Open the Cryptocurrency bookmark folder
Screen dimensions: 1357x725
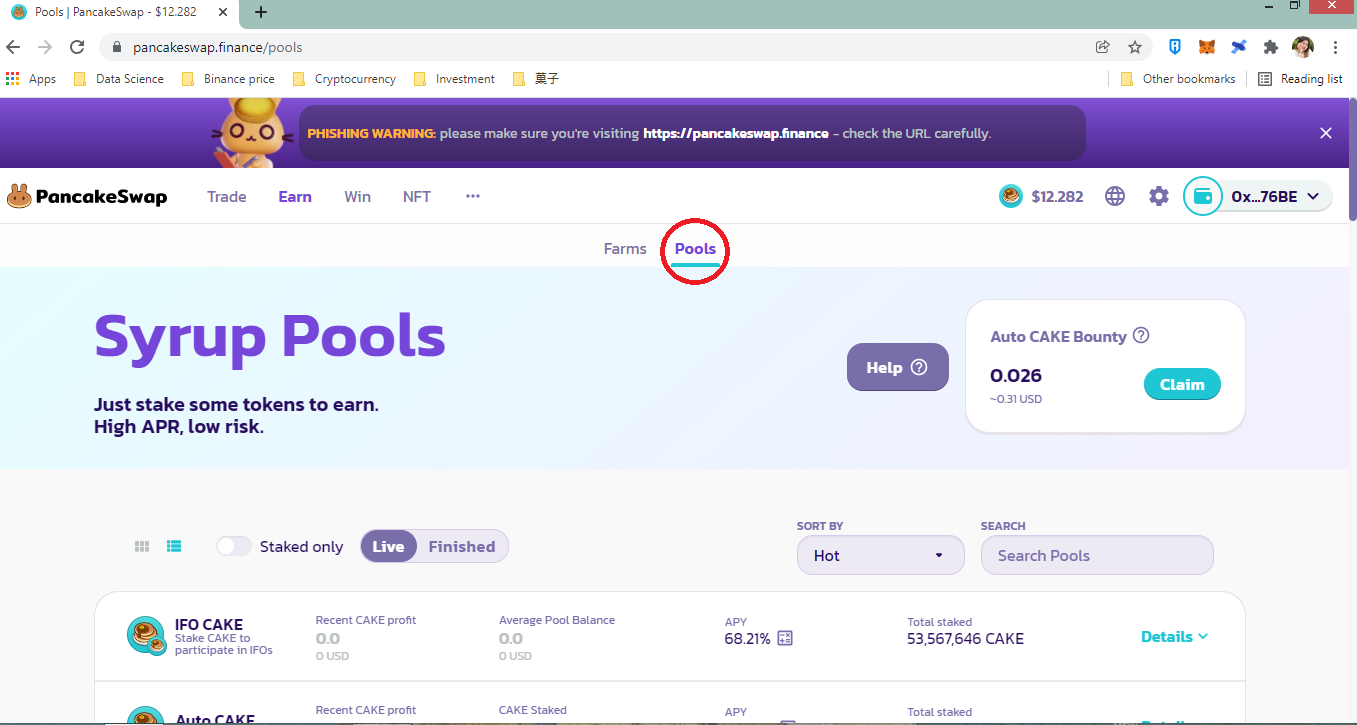tap(344, 79)
